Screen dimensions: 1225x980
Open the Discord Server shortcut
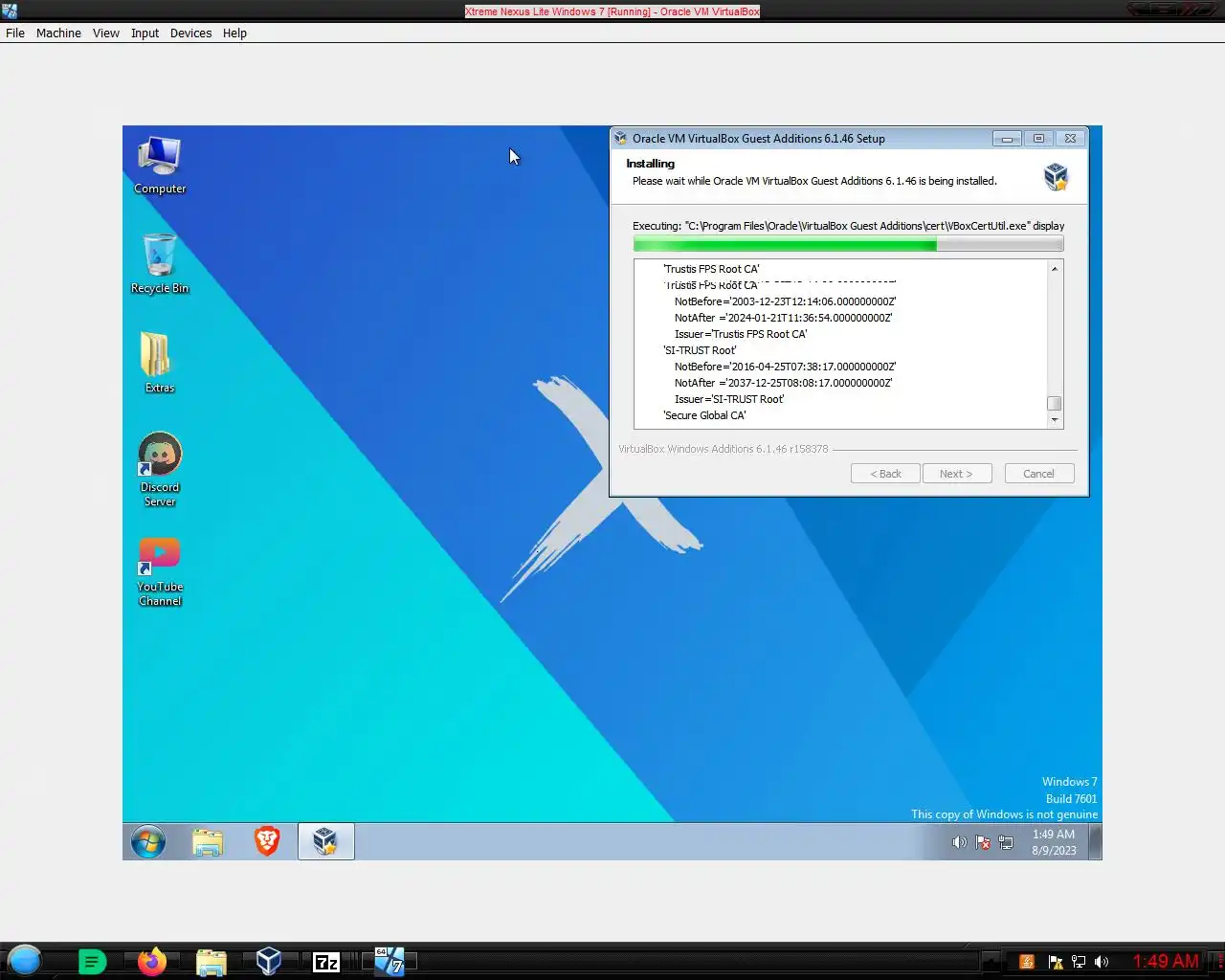pyautogui.click(x=160, y=469)
